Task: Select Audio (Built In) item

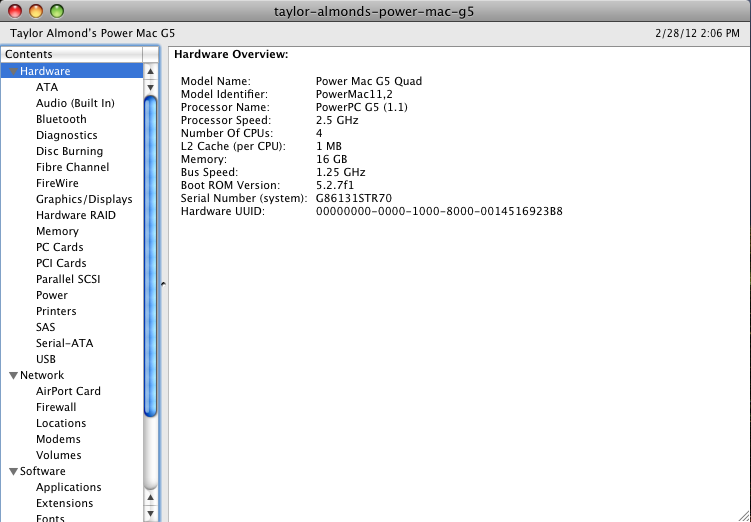Action: pos(75,103)
